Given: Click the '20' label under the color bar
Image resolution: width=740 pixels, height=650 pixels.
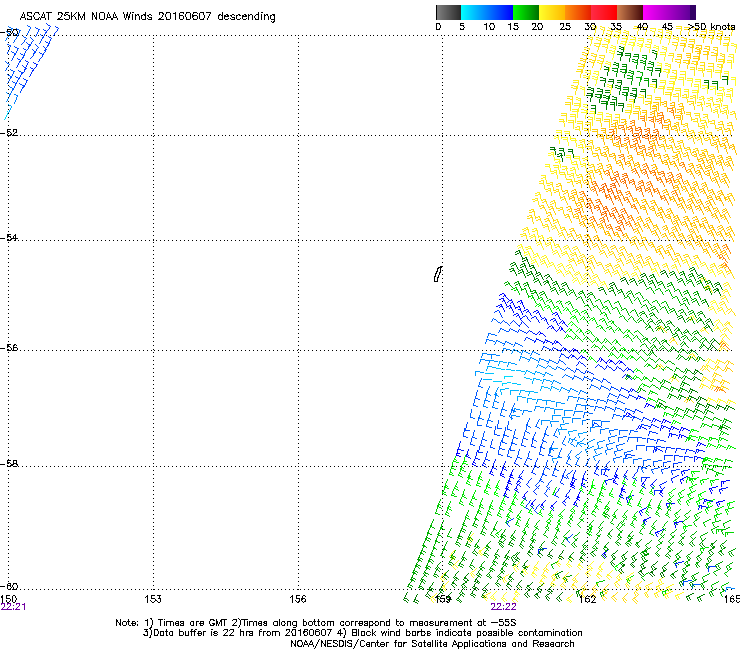Looking at the screenshot, I should click(x=537, y=26).
